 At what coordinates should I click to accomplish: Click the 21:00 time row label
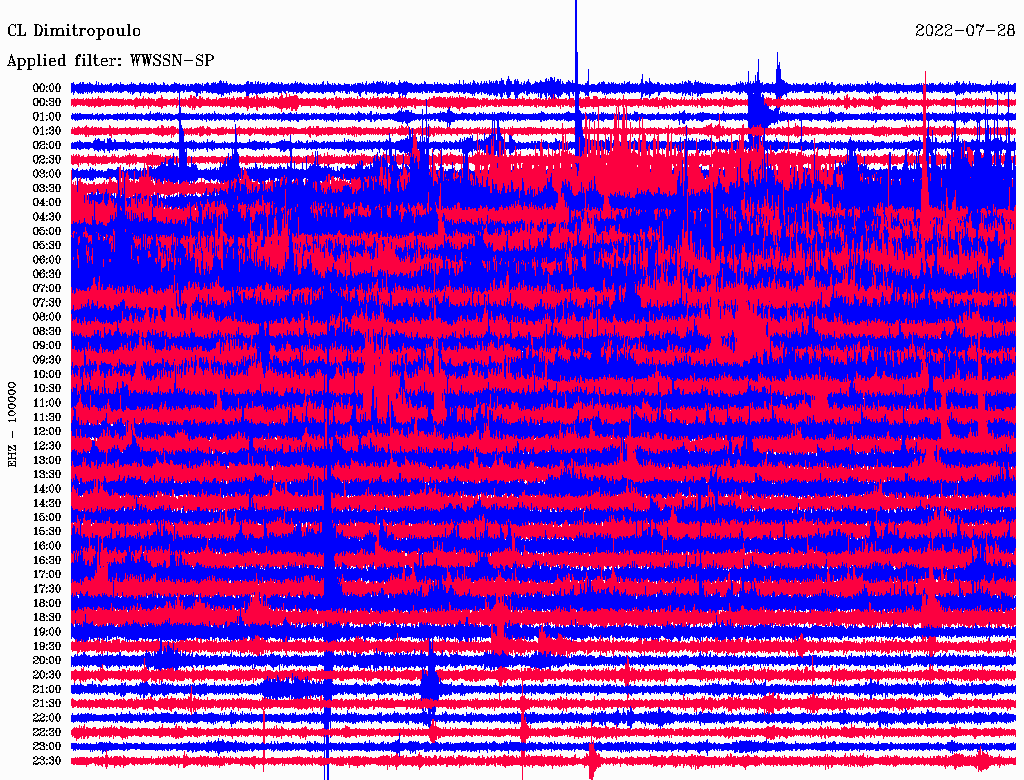pyautogui.click(x=47, y=689)
